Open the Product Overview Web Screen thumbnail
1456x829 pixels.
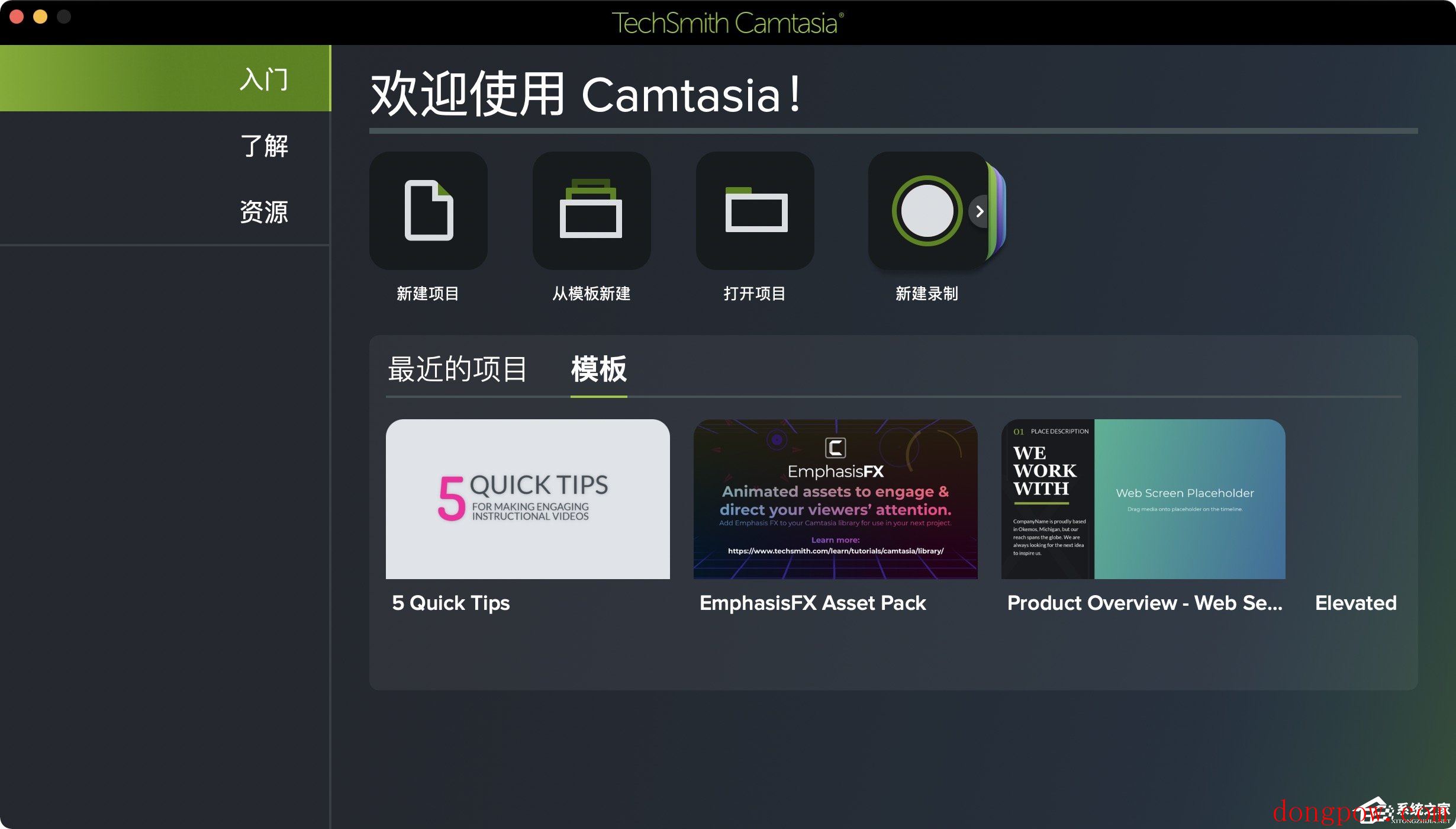point(1143,499)
